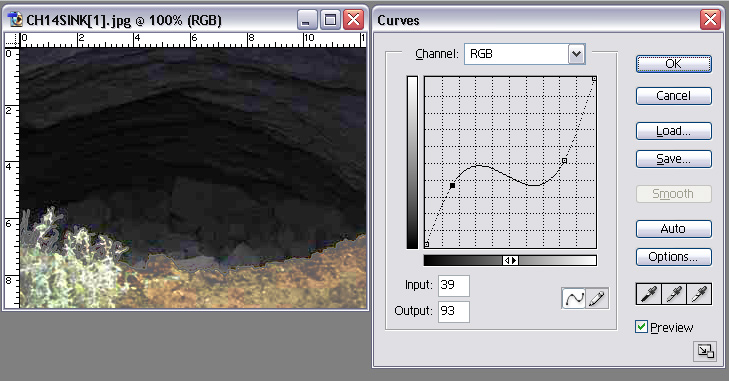The width and height of the screenshot is (729, 381).
Task: Select the upper-right hollow curve point
Action: click(564, 160)
